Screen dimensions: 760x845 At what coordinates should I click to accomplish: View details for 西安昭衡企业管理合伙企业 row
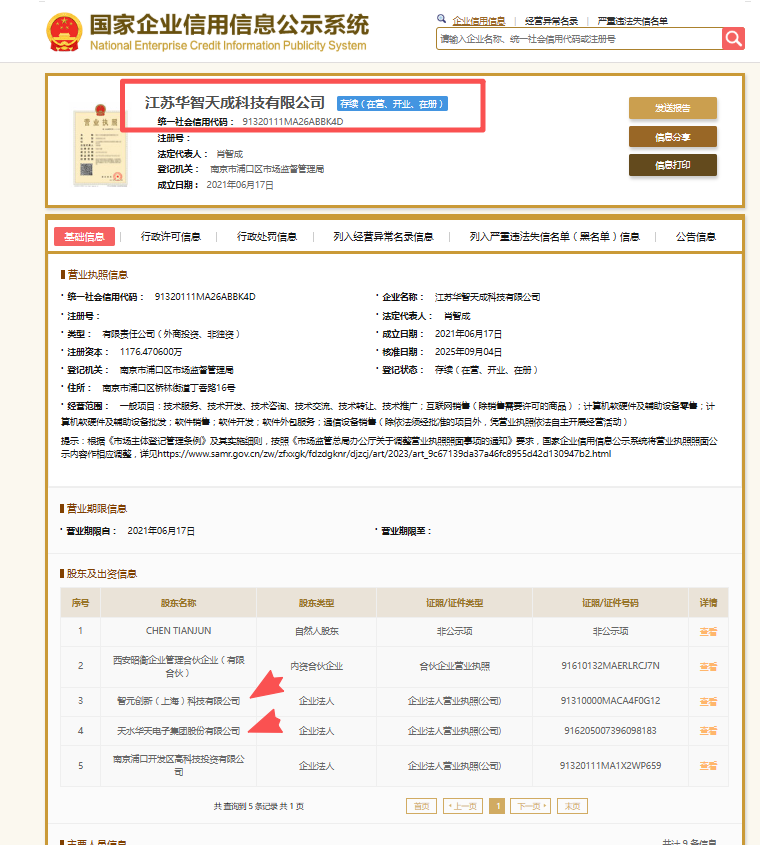tap(708, 667)
